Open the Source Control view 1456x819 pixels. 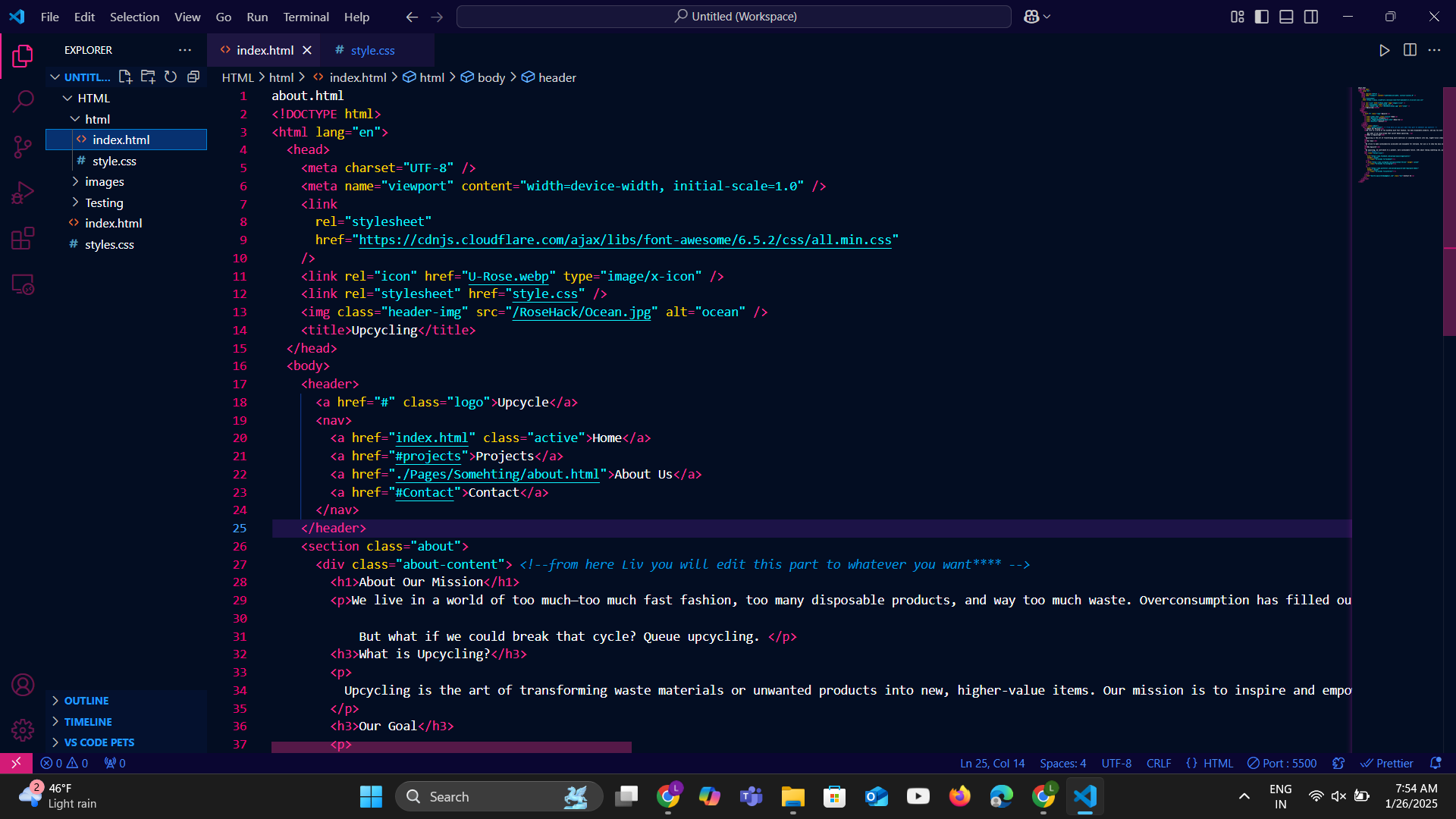coord(23,146)
